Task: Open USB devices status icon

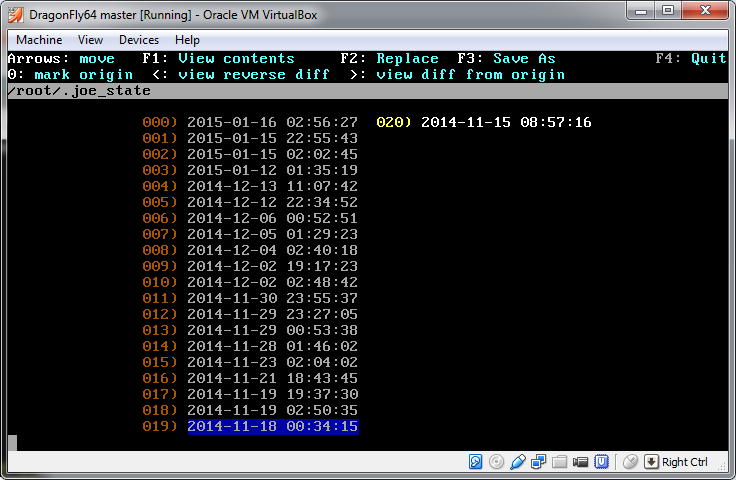Action: [518, 462]
